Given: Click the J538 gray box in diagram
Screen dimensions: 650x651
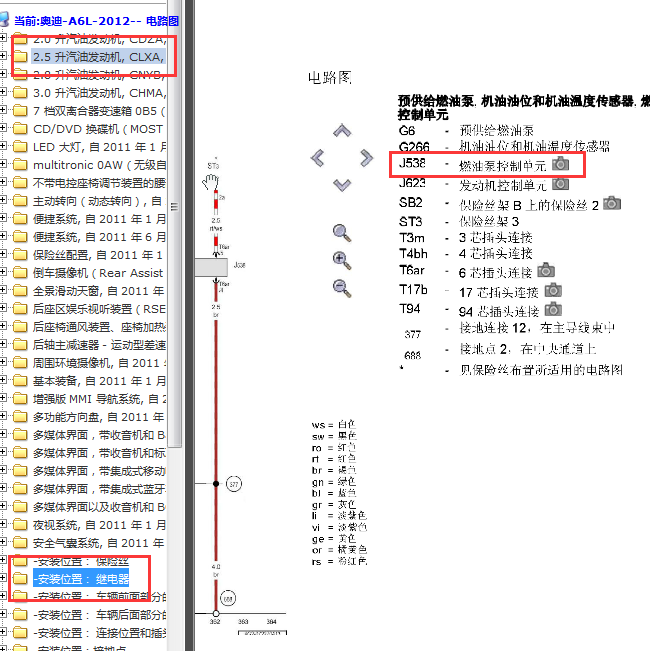Looking at the screenshot, I should (x=211, y=267).
